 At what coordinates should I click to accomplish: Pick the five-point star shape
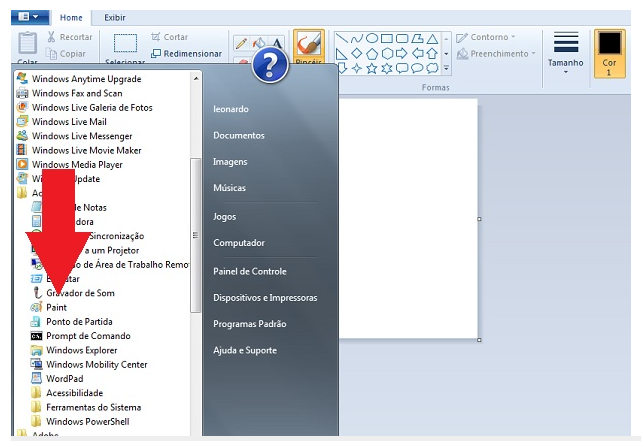coord(372,68)
